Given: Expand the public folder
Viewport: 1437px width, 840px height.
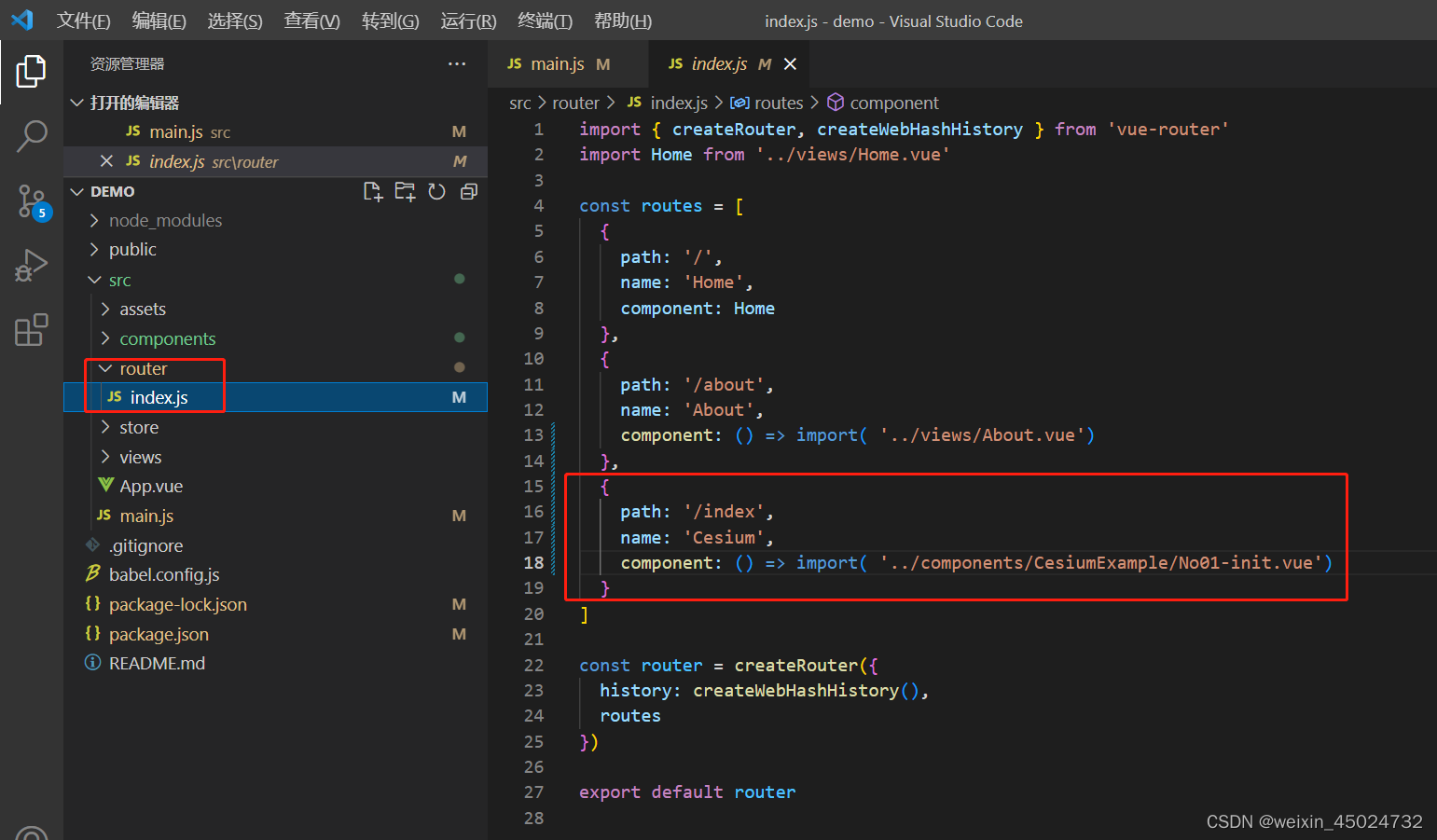Looking at the screenshot, I should 94,250.
